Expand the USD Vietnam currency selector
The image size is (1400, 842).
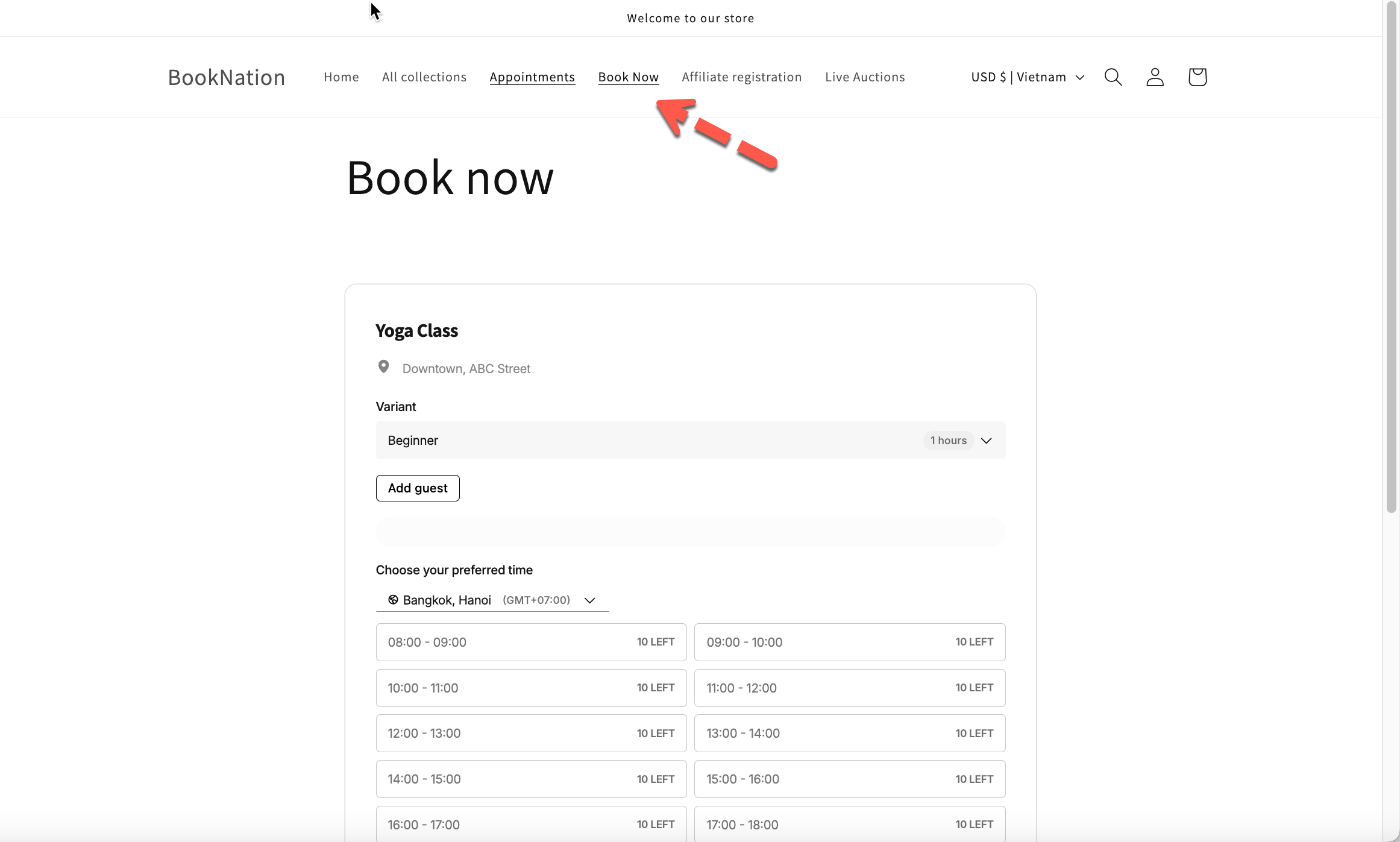1028,77
